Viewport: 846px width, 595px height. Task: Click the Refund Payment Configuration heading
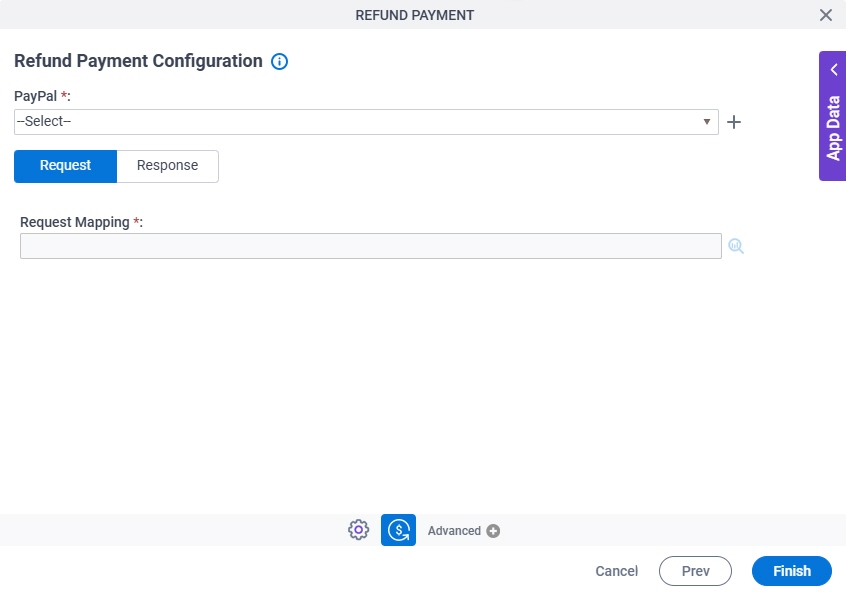[138, 61]
